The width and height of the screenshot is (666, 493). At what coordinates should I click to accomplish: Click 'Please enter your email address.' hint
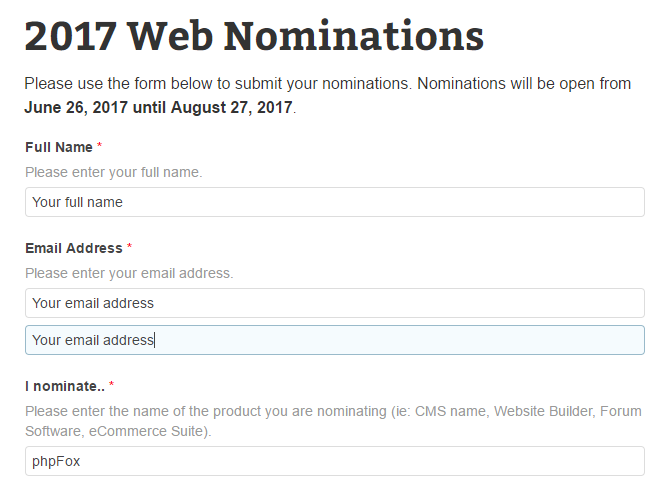coord(128,273)
